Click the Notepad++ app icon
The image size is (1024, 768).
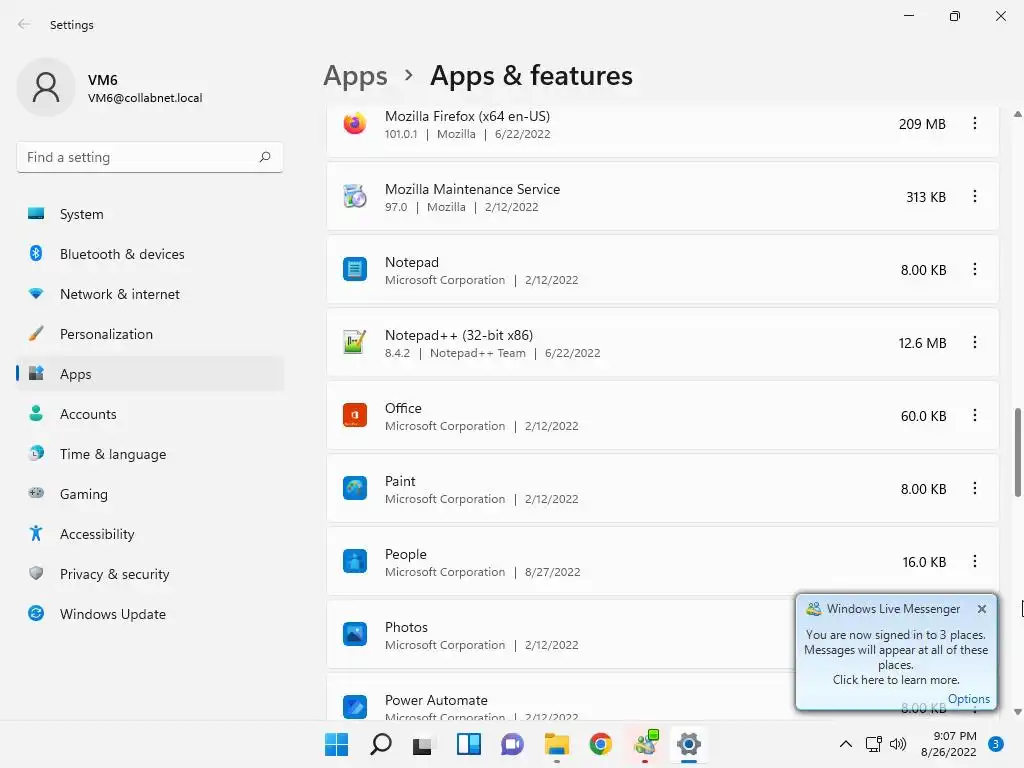tap(355, 342)
